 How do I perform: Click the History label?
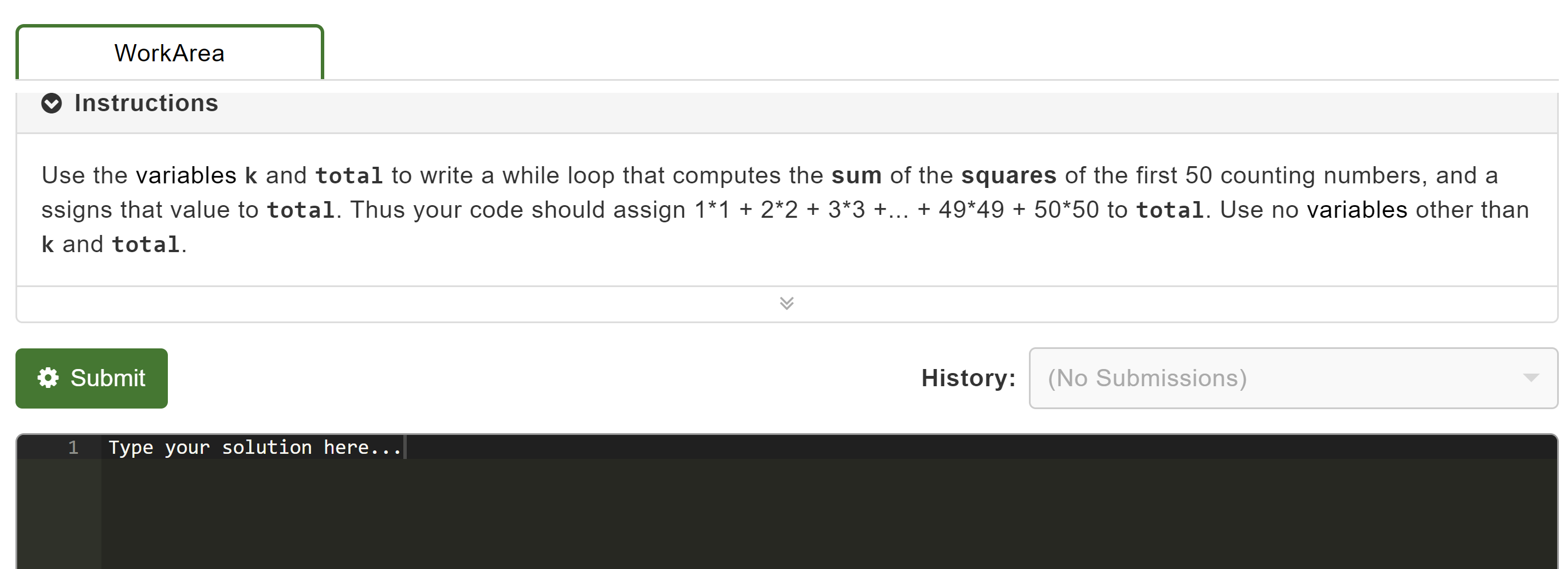coord(968,378)
